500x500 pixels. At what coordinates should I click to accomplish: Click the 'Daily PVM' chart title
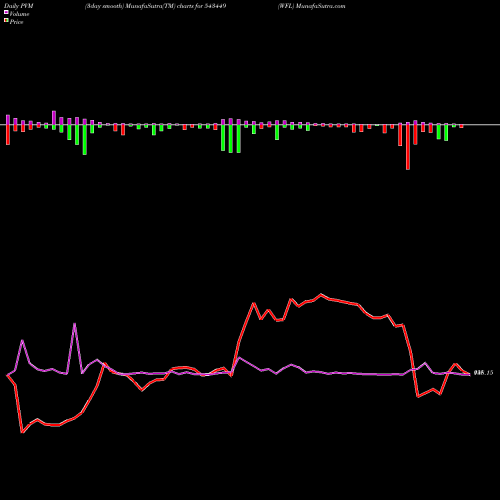click(x=19, y=6)
